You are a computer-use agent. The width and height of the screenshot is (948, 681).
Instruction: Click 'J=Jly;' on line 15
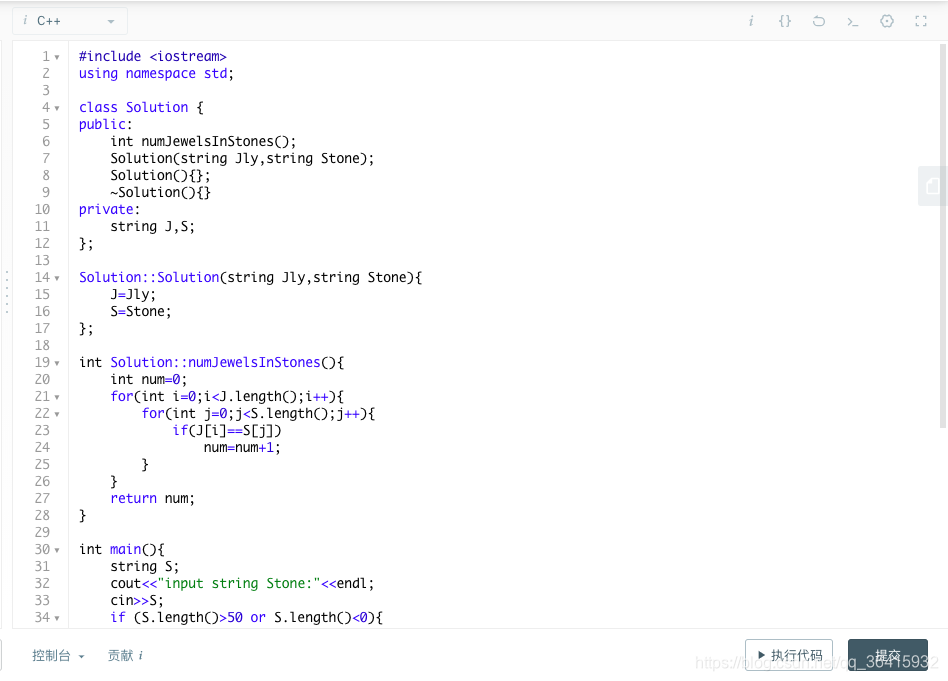tap(133, 295)
